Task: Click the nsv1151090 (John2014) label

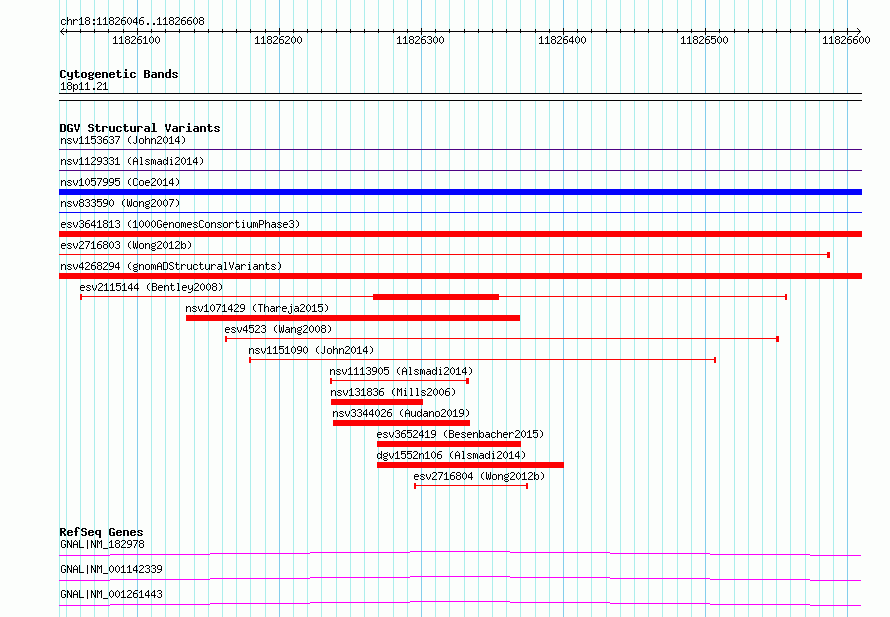Action: 311,350
